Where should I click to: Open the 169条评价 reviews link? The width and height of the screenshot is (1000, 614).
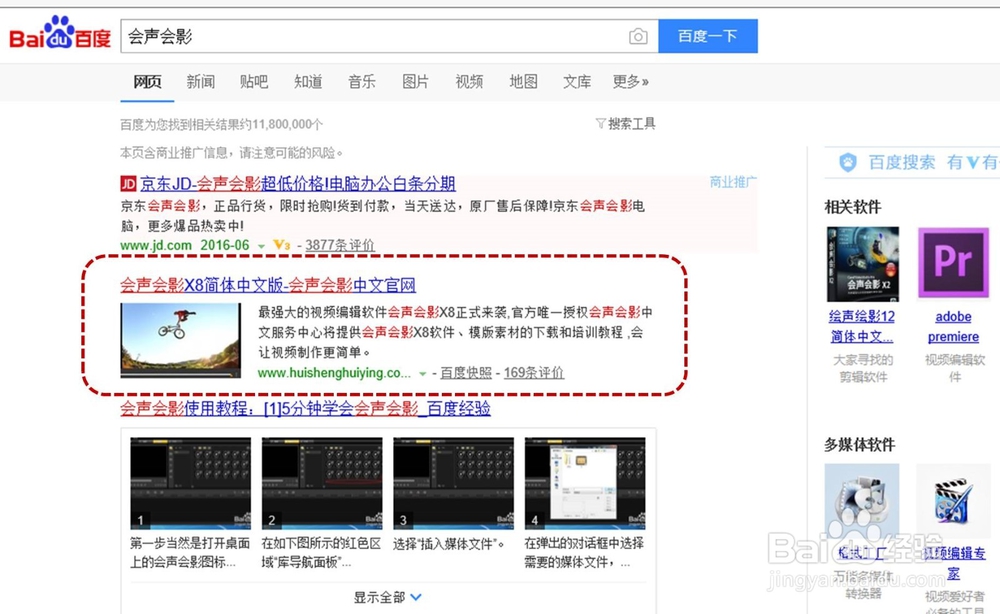(534, 373)
